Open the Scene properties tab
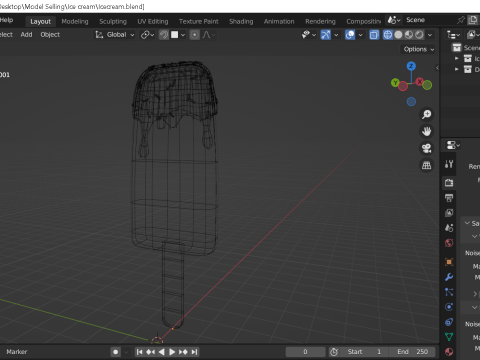This screenshot has width=480, height=360. click(449, 228)
